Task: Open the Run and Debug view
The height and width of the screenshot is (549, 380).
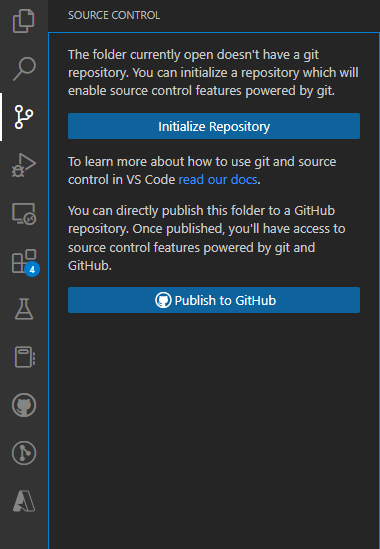Action: tap(24, 165)
